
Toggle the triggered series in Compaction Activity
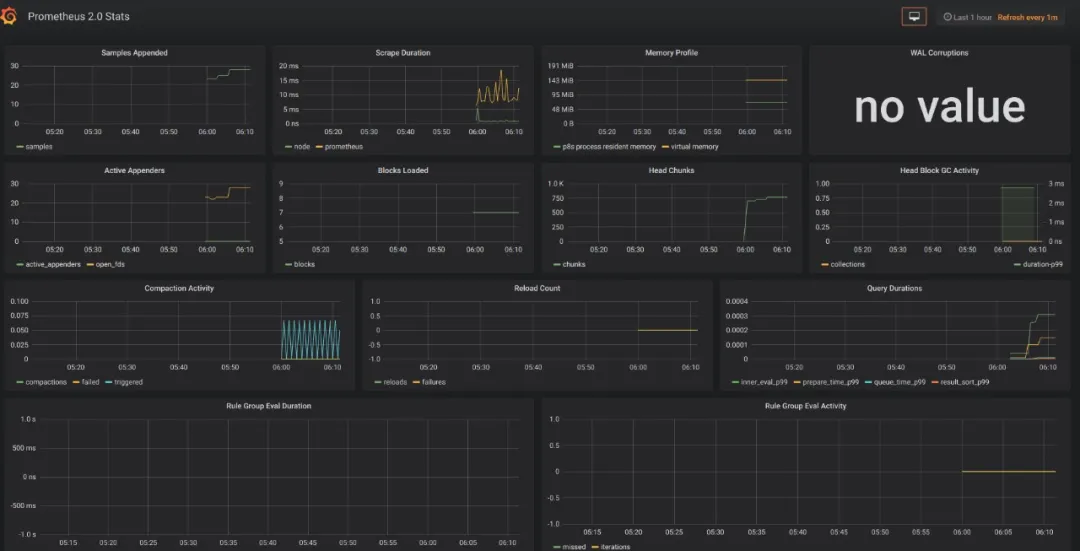[128, 382]
